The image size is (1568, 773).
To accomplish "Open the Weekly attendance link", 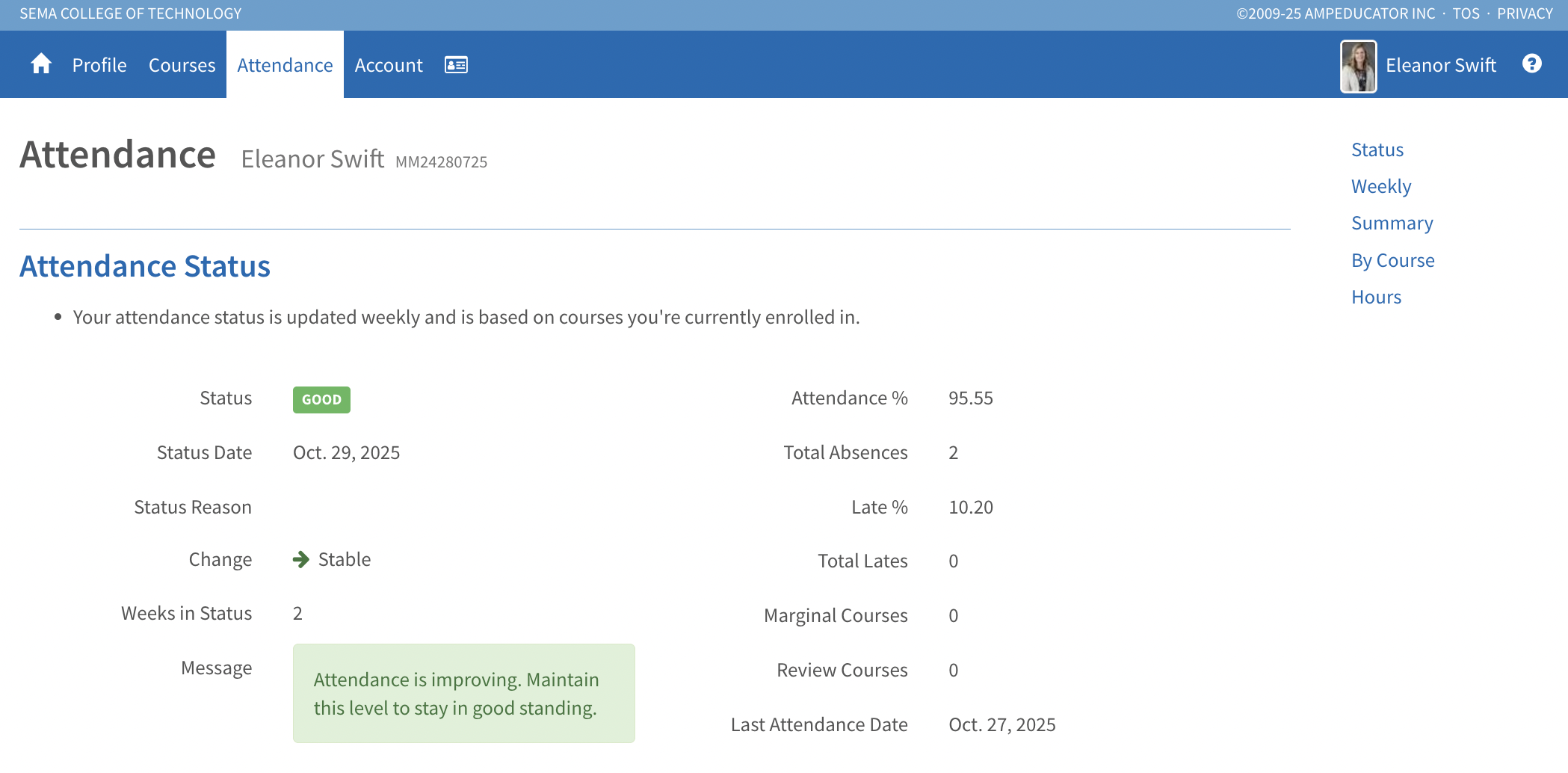I will point(1380,186).
